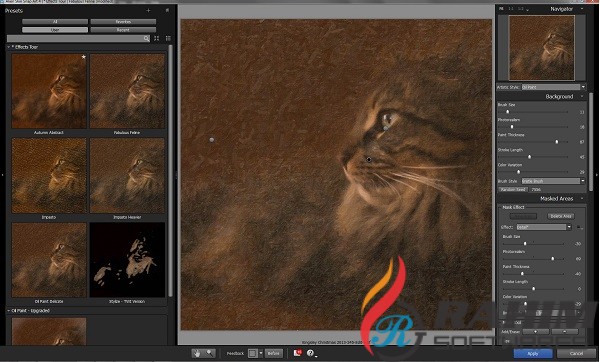Open the Background Brush Style dropdown
Screen dimensions: 600x362
(553, 181)
